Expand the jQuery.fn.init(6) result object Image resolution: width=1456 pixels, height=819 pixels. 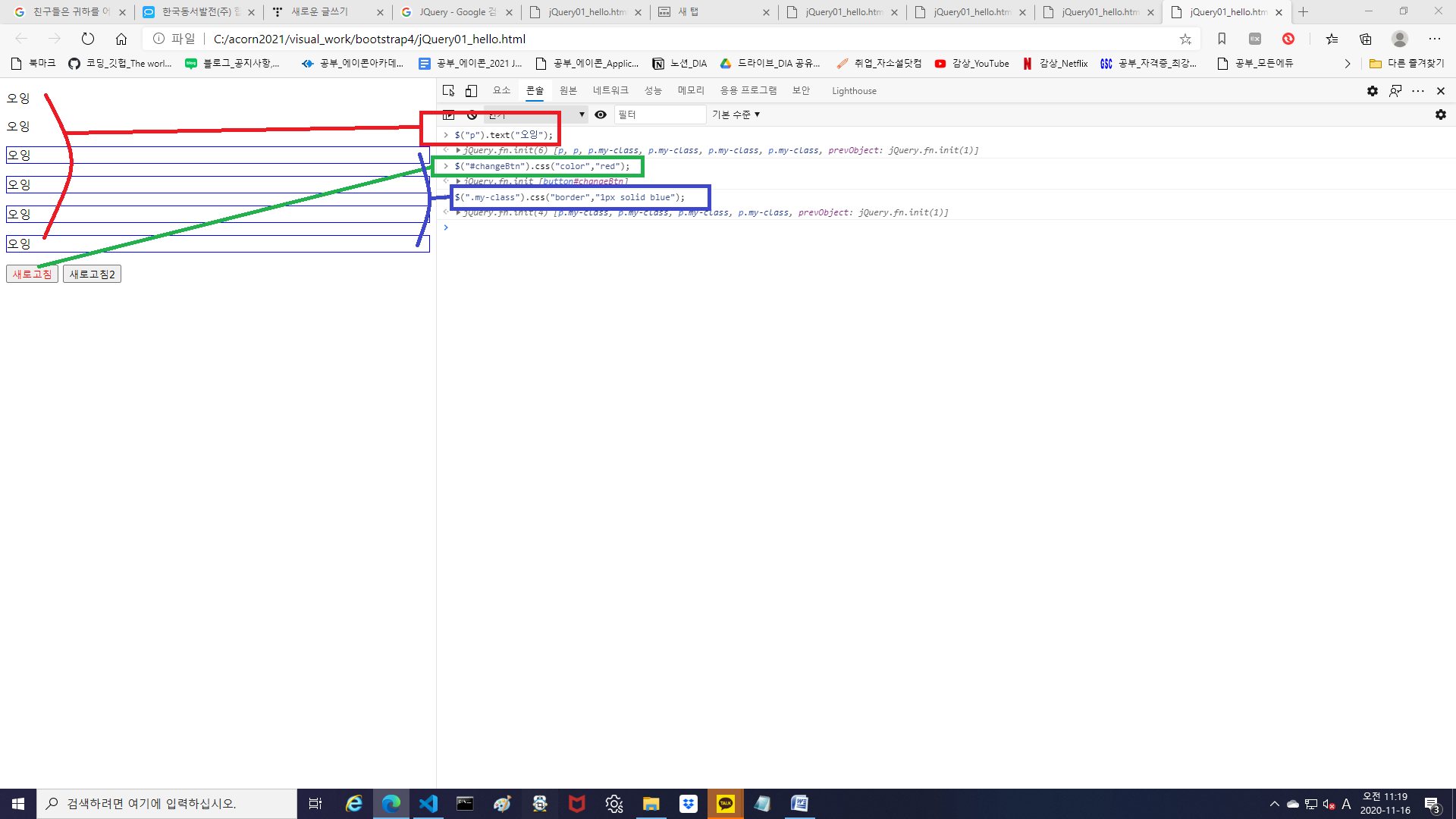(458, 150)
